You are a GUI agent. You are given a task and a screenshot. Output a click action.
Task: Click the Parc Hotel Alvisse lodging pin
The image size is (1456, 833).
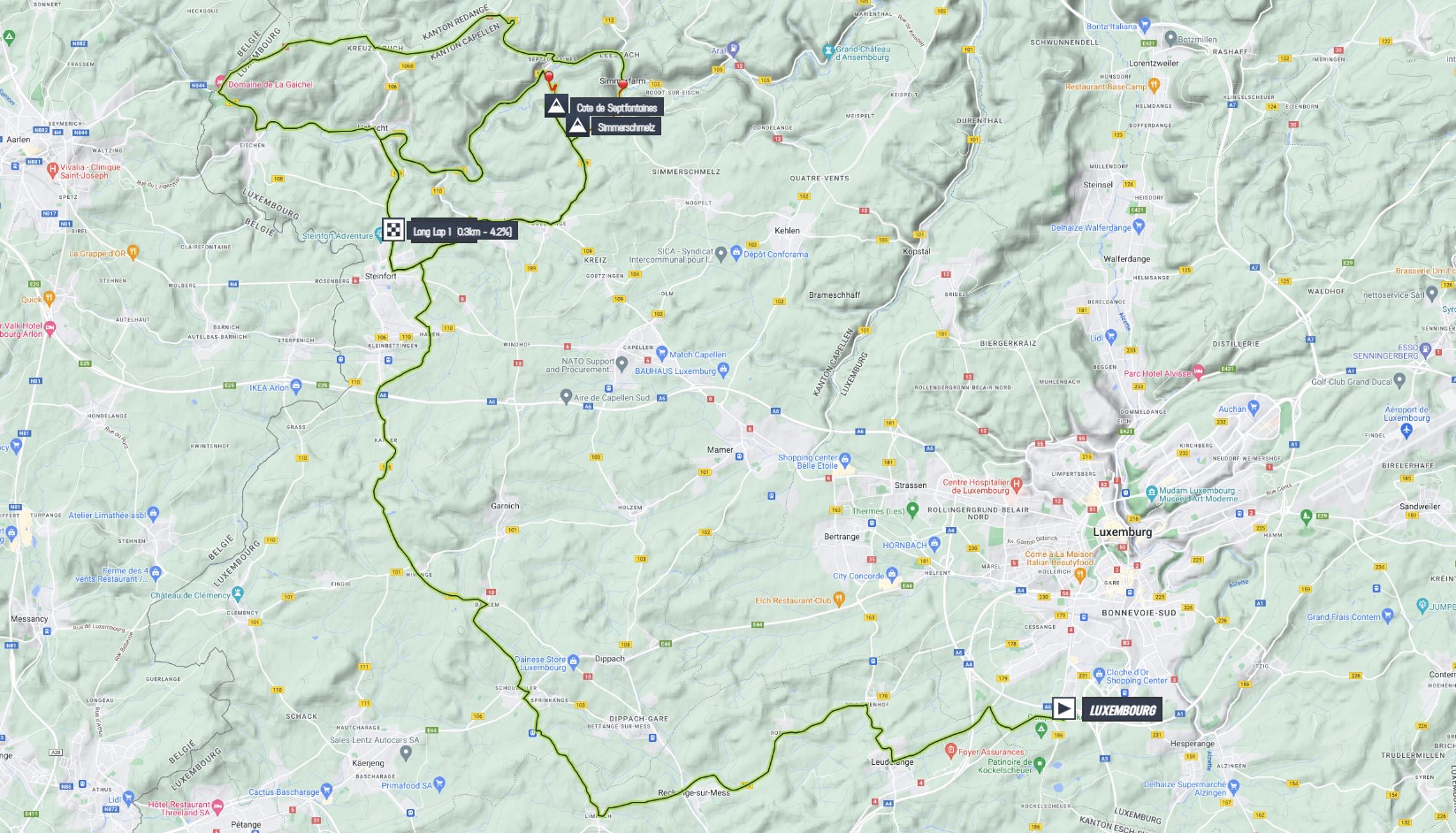1199,373
